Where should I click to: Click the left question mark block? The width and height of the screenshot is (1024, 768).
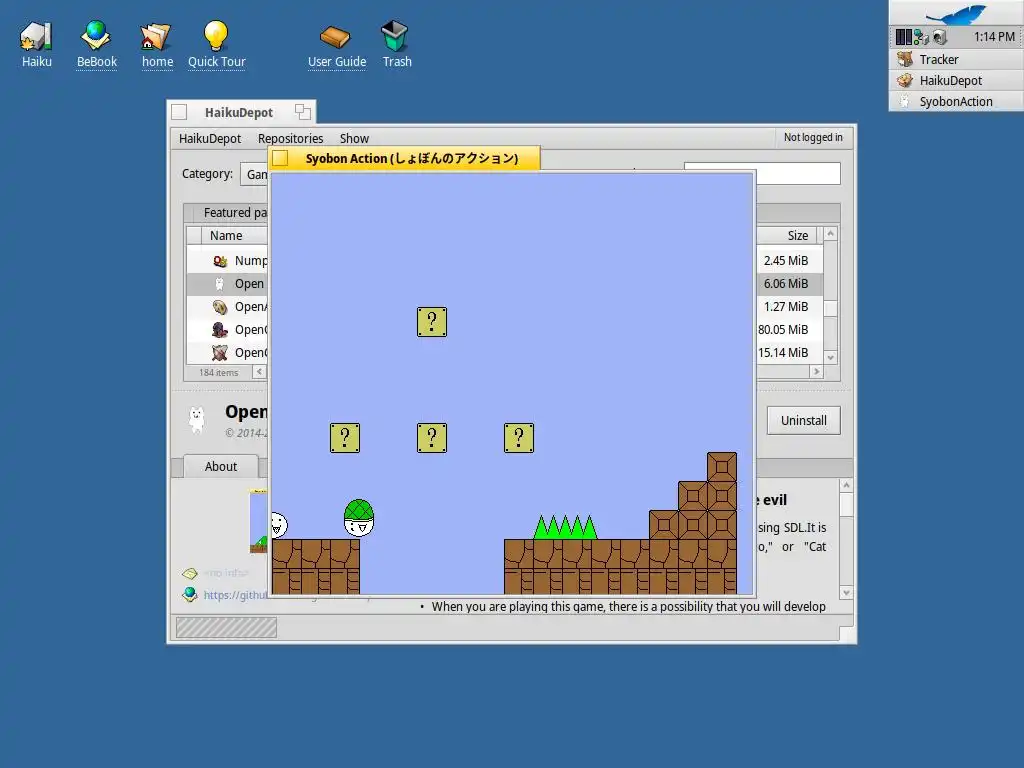(345, 438)
